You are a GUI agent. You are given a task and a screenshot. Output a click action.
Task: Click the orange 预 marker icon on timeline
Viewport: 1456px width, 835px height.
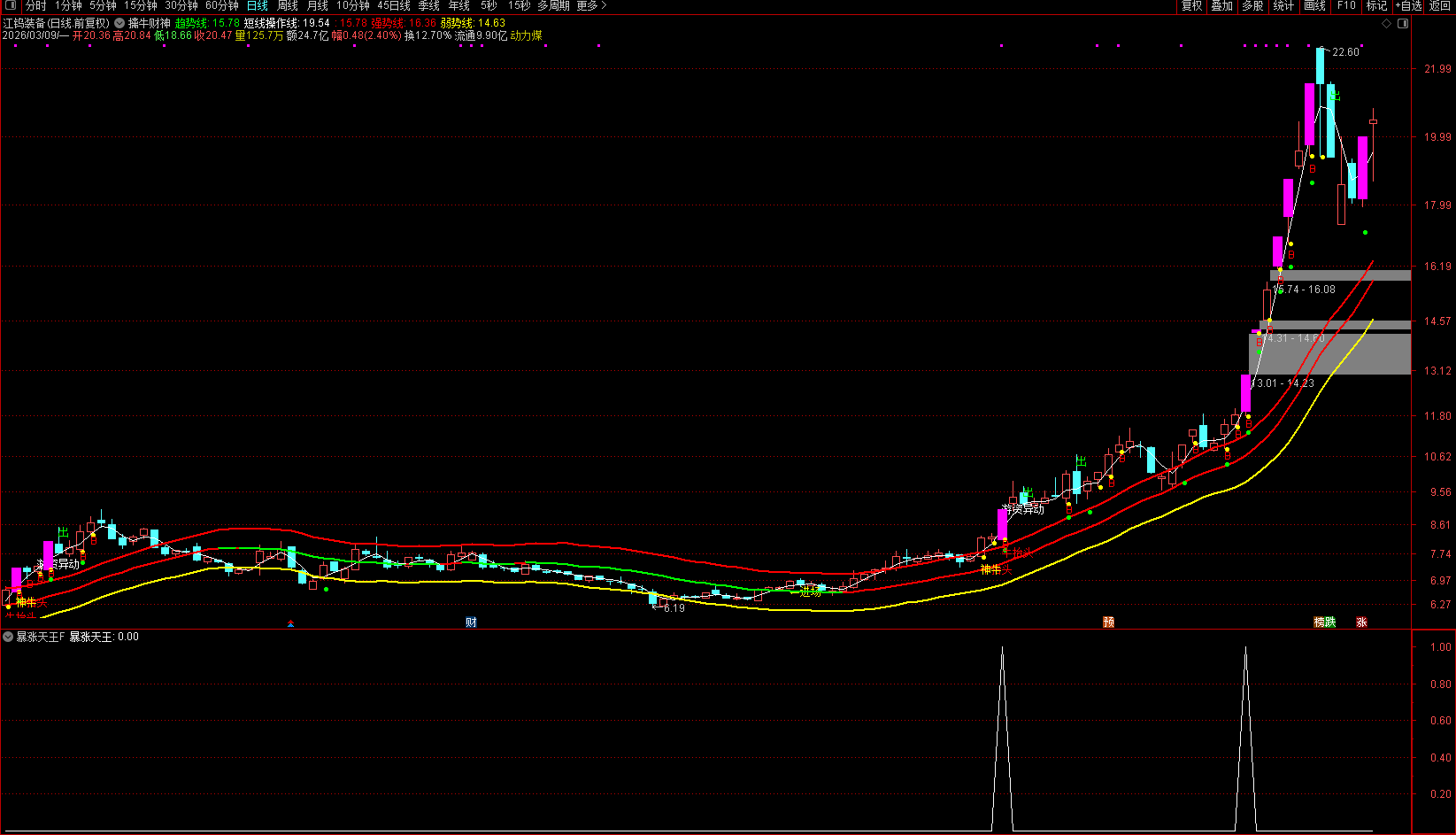pyautogui.click(x=1108, y=622)
